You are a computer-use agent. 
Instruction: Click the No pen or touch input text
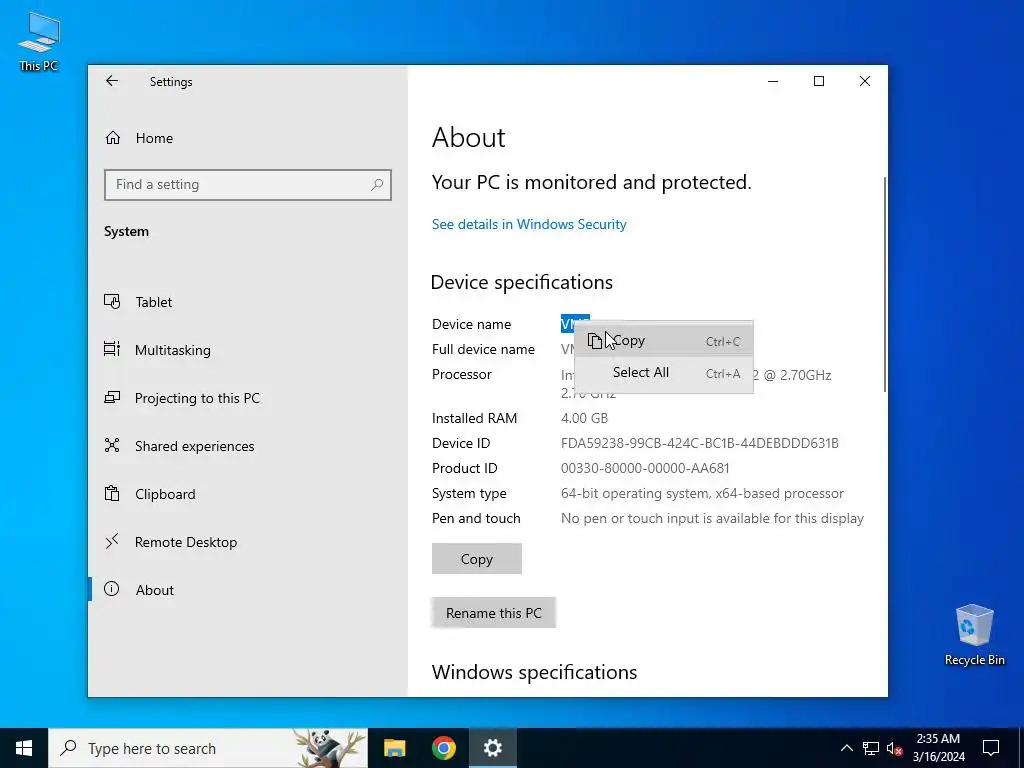pos(712,518)
